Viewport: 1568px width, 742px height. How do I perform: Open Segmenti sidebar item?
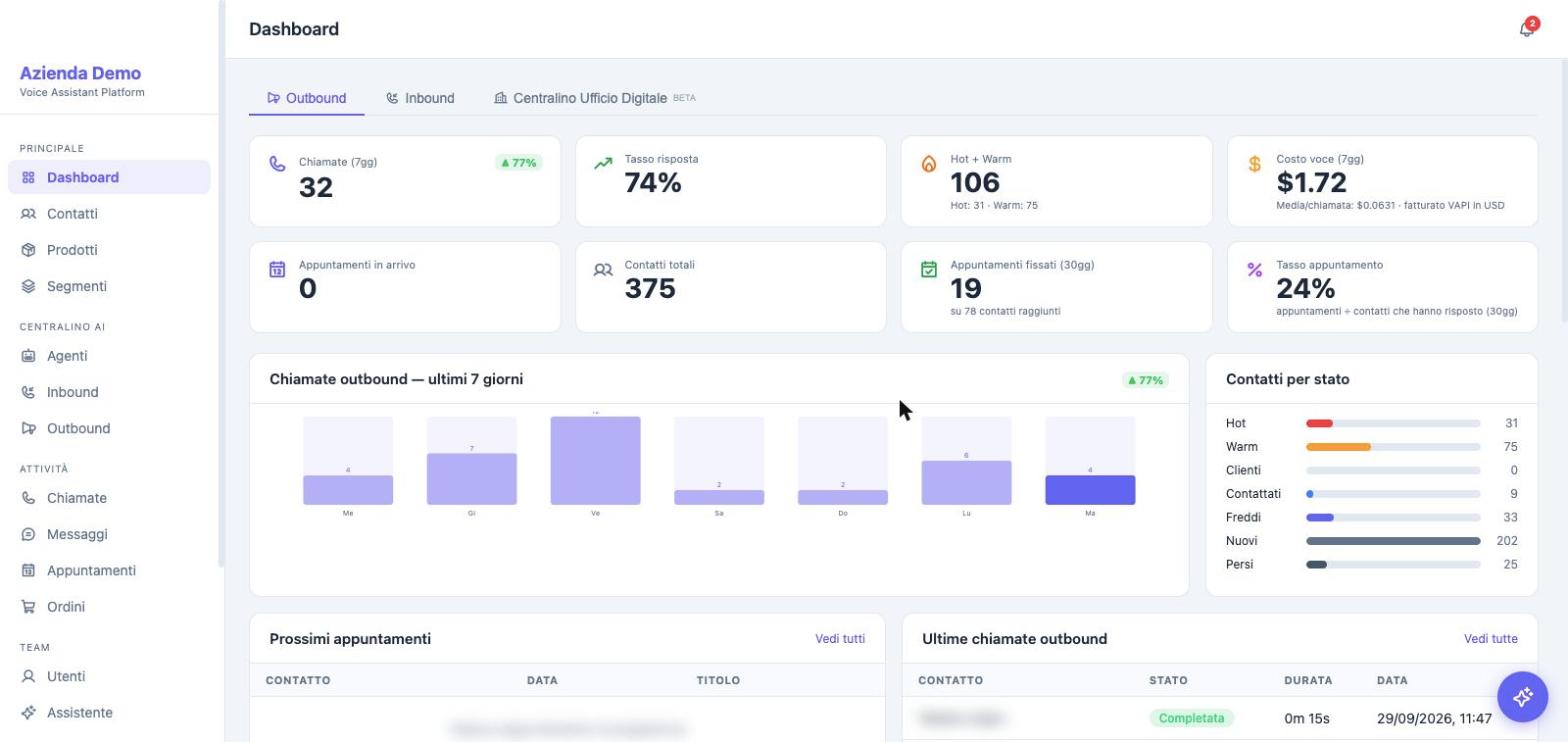point(109,286)
